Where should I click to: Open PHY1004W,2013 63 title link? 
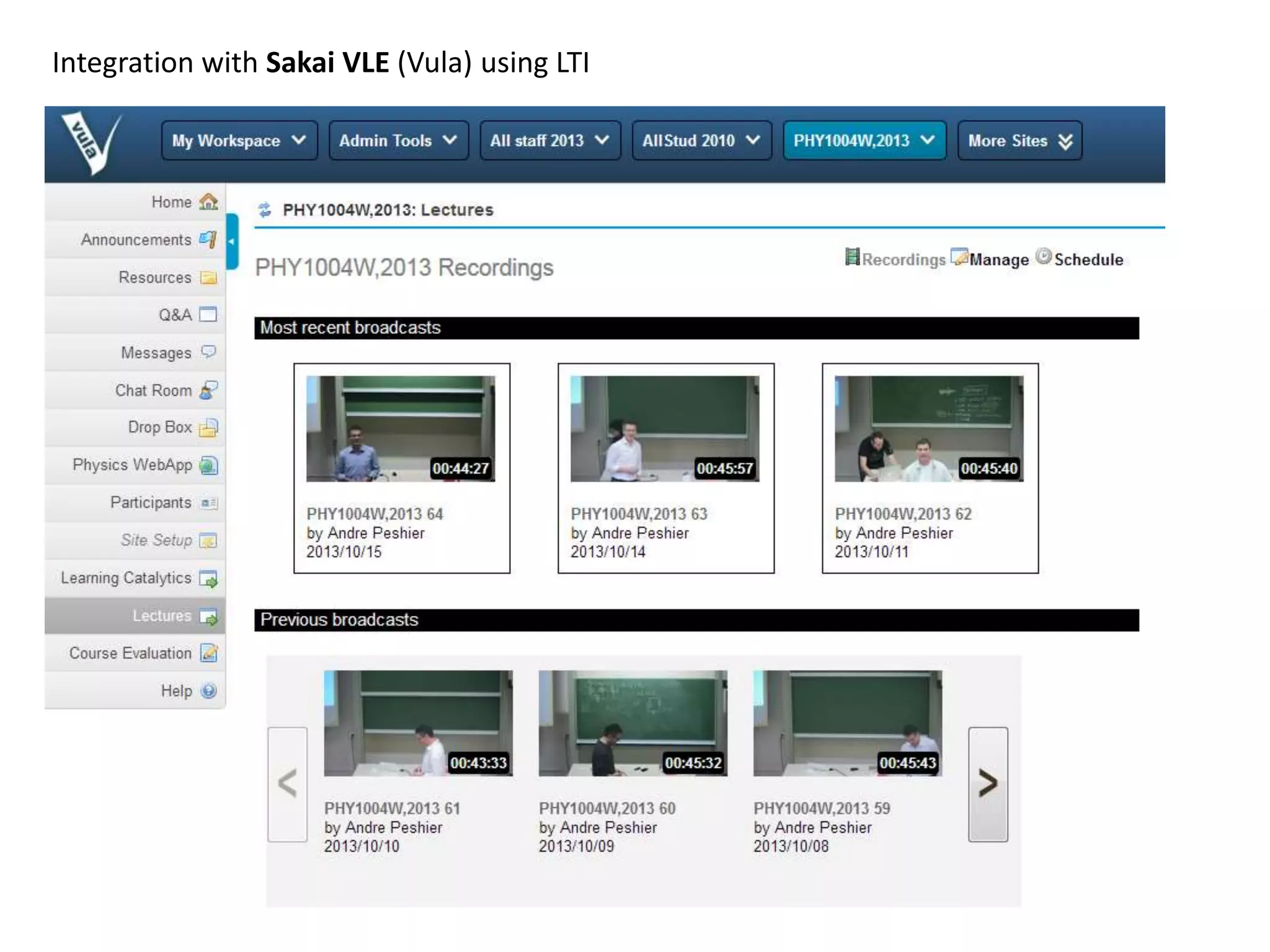point(639,514)
